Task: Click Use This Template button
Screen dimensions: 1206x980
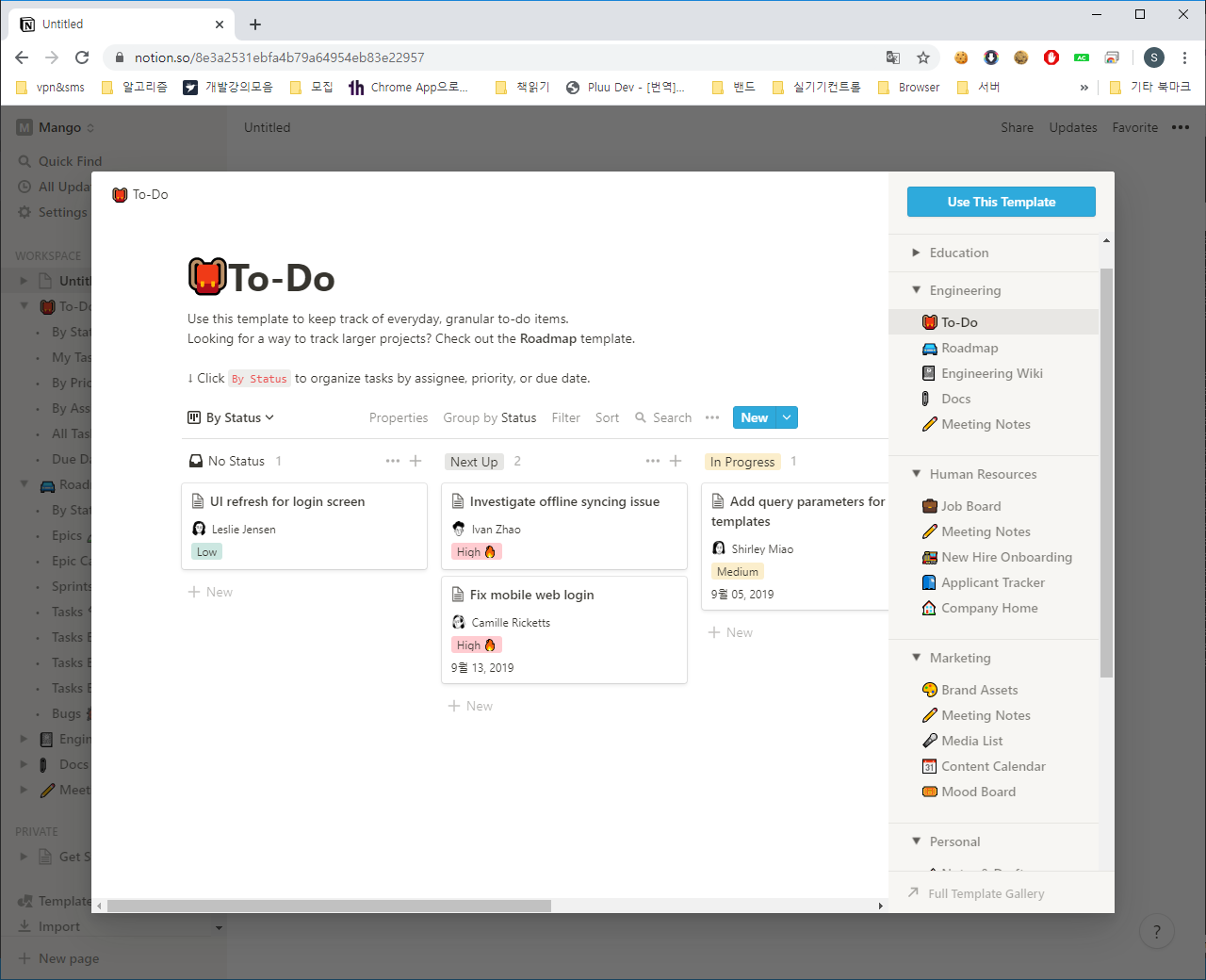Action: (x=1002, y=202)
